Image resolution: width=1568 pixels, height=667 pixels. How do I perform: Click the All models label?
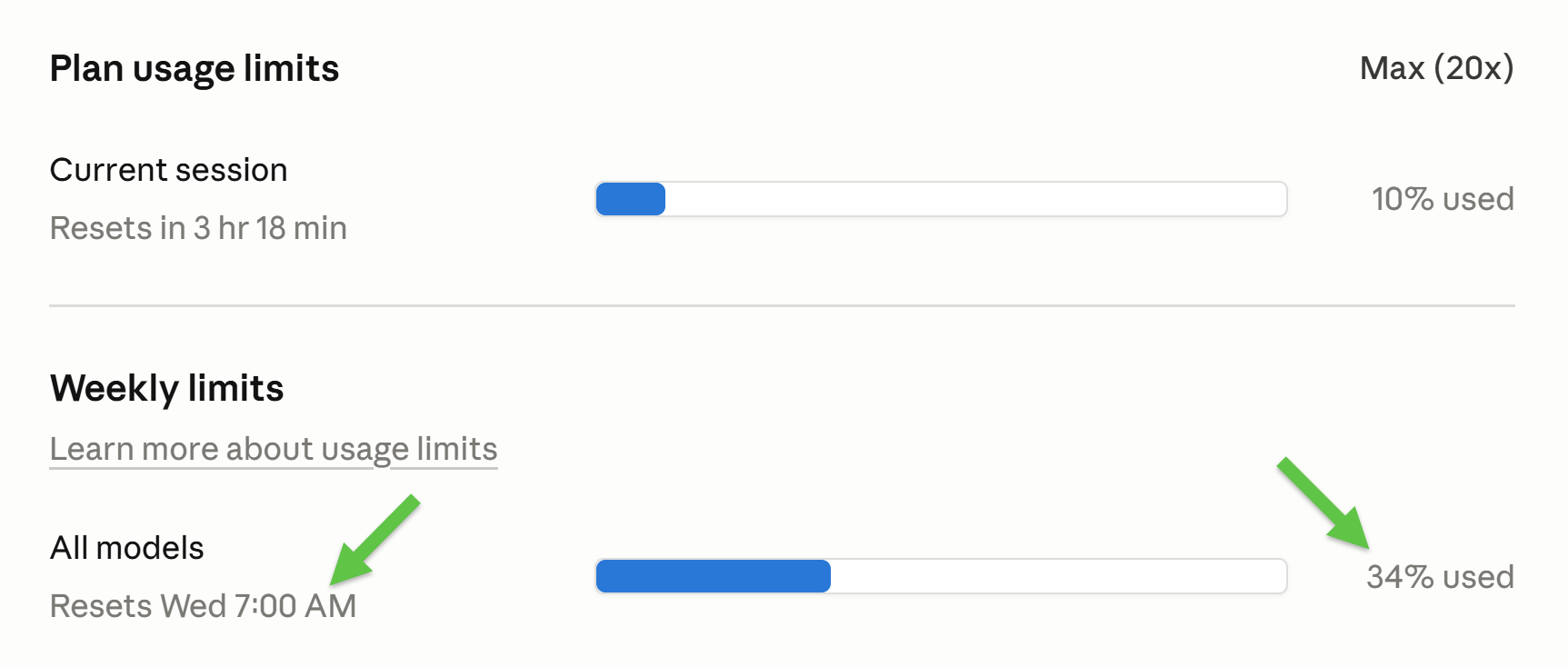pyautogui.click(x=127, y=548)
